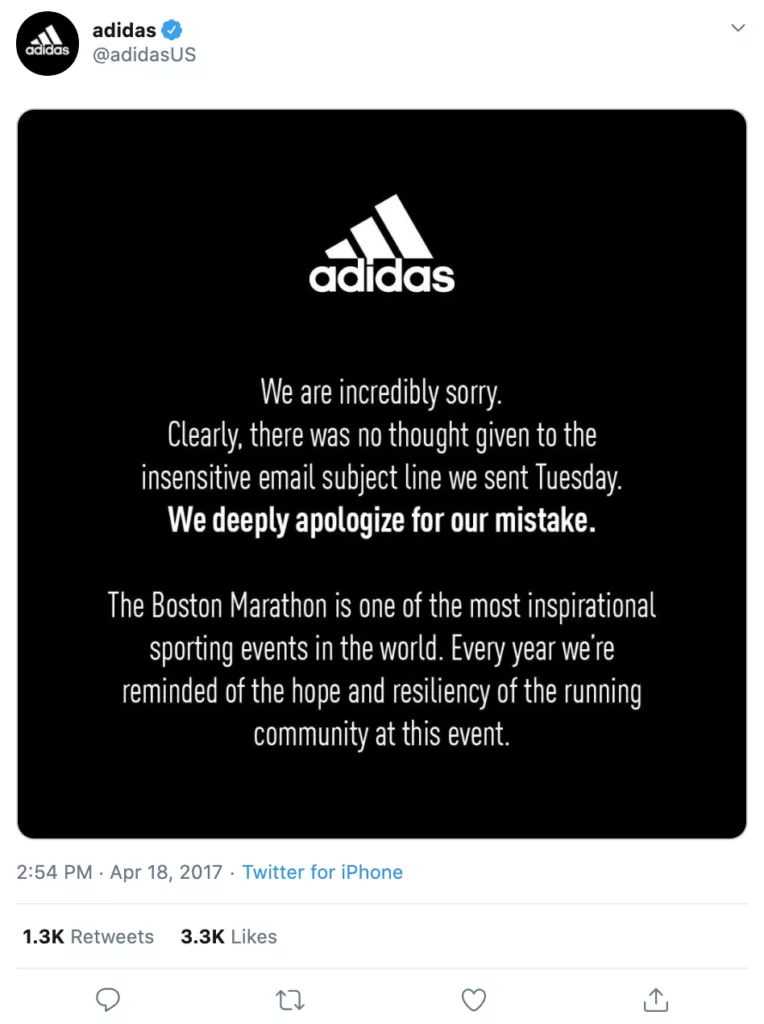The image size is (764, 1024).
Task: Click the 2:54 PM timestamp
Action: coord(54,872)
